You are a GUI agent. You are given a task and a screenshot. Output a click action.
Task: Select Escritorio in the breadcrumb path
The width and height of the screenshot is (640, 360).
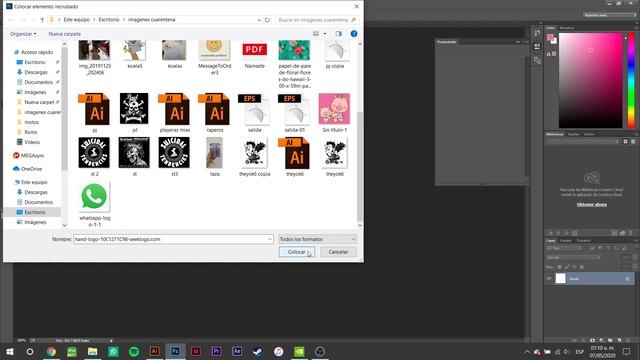(x=109, y=20)
